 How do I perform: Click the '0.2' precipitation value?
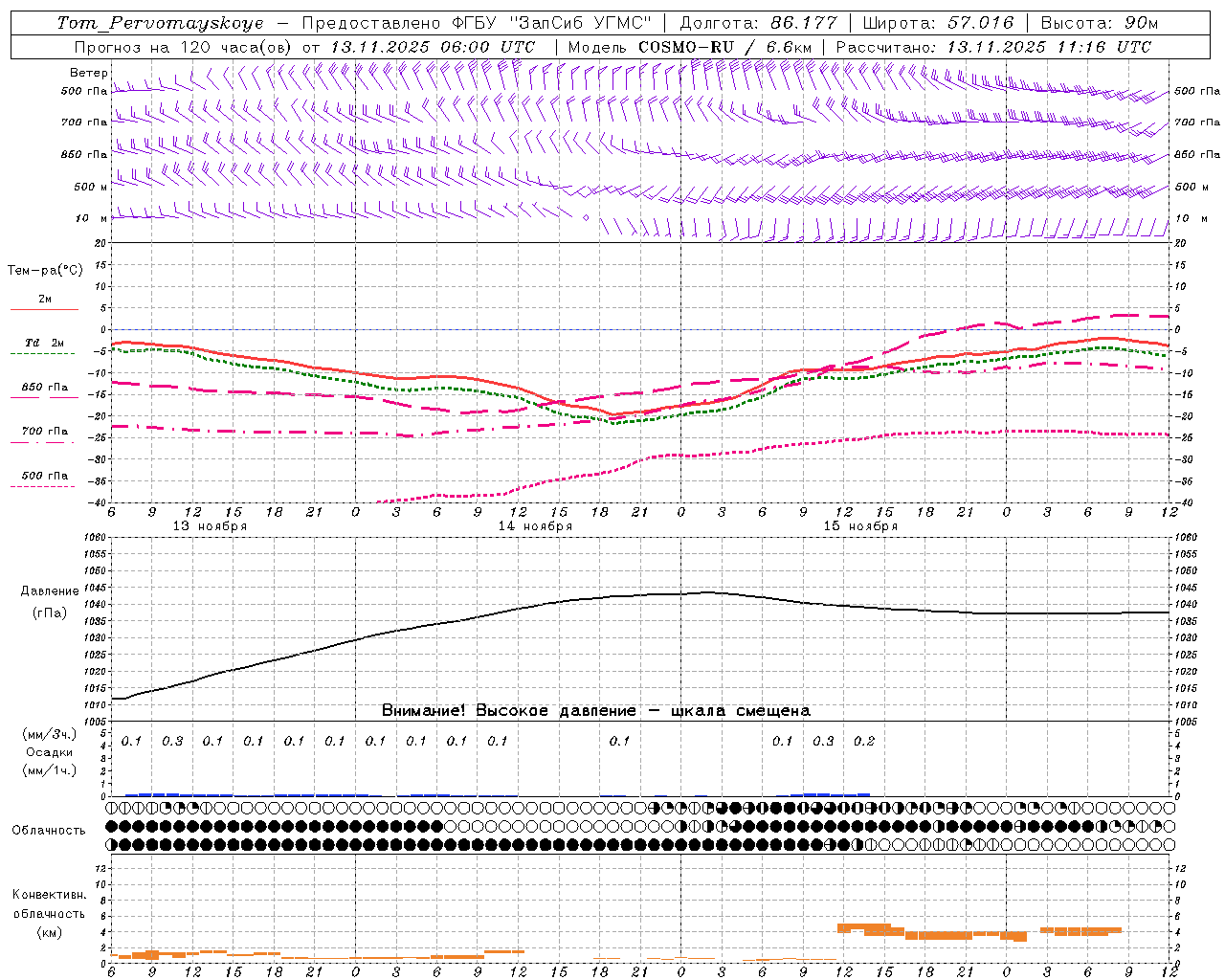(864, 741)
